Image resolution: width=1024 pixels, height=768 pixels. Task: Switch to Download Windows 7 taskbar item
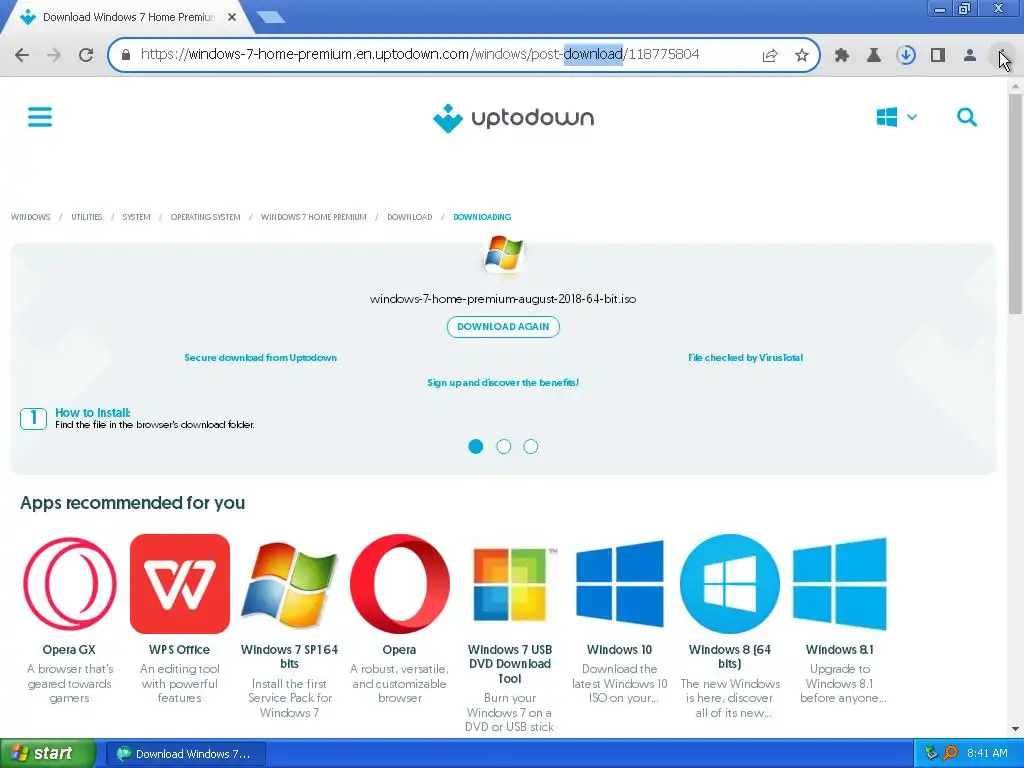pos(185,754)
